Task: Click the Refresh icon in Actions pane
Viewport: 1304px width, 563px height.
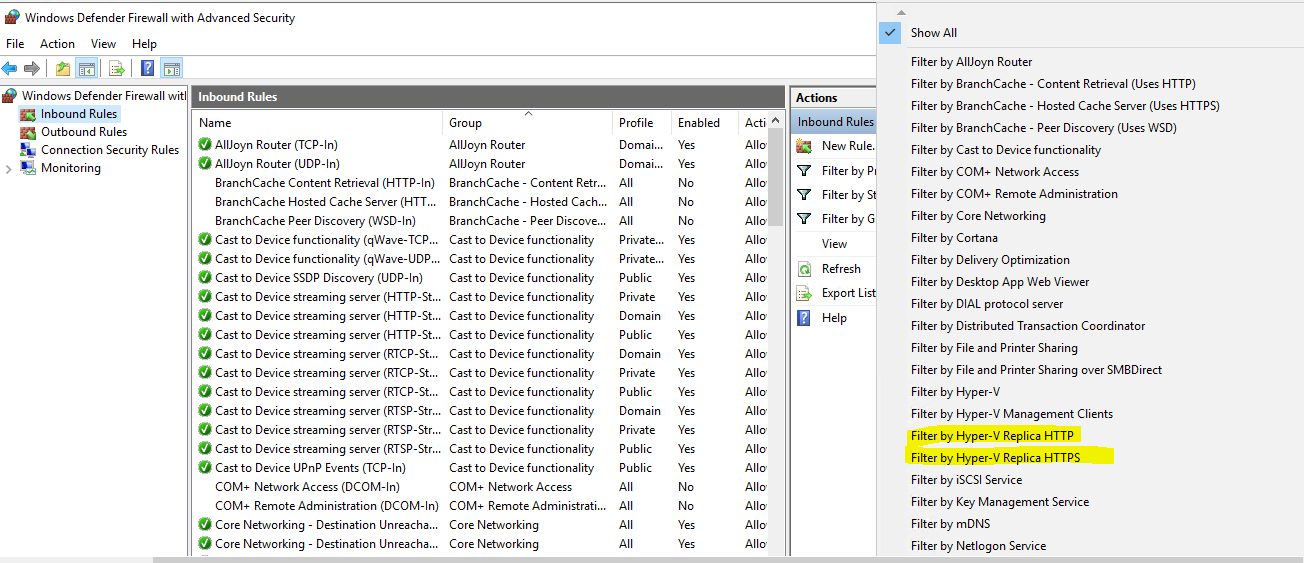Action: [x=804, y=269]
